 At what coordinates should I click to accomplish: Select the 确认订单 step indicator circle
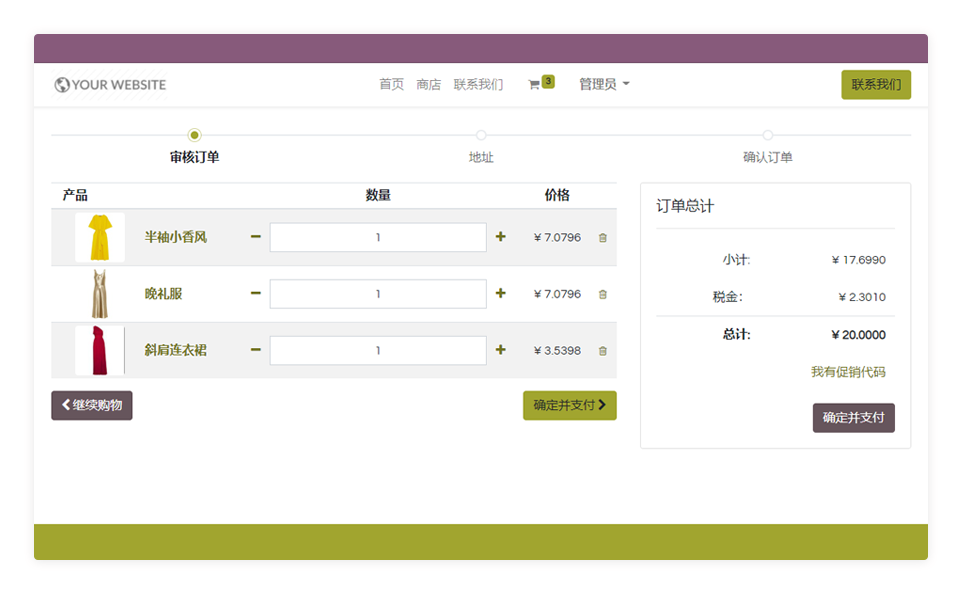point(768,135)
